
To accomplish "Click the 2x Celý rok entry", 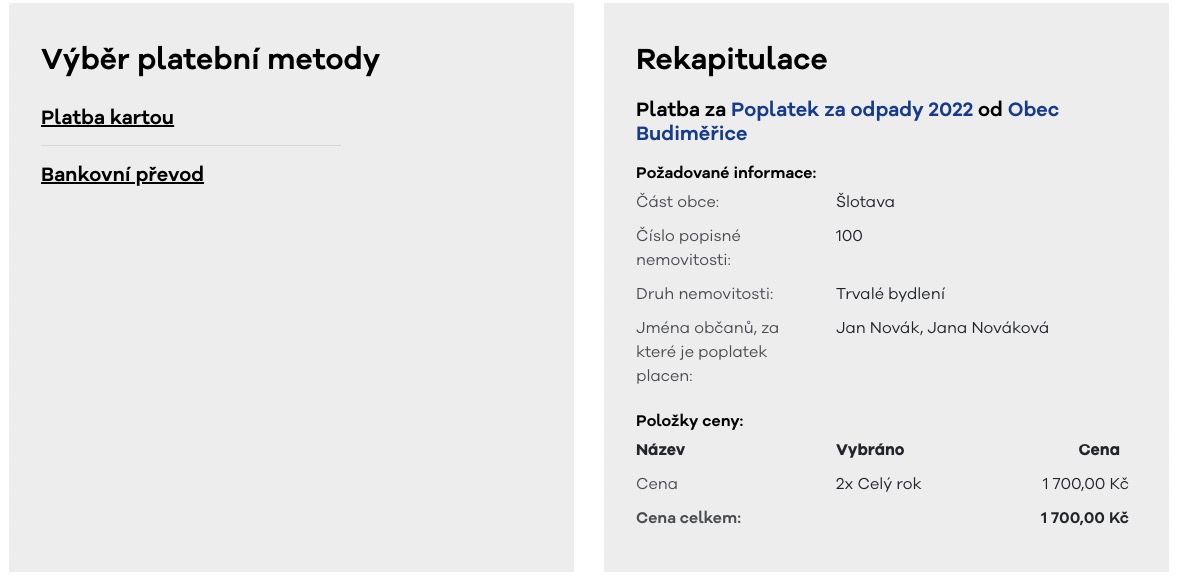I will point(878,484).
